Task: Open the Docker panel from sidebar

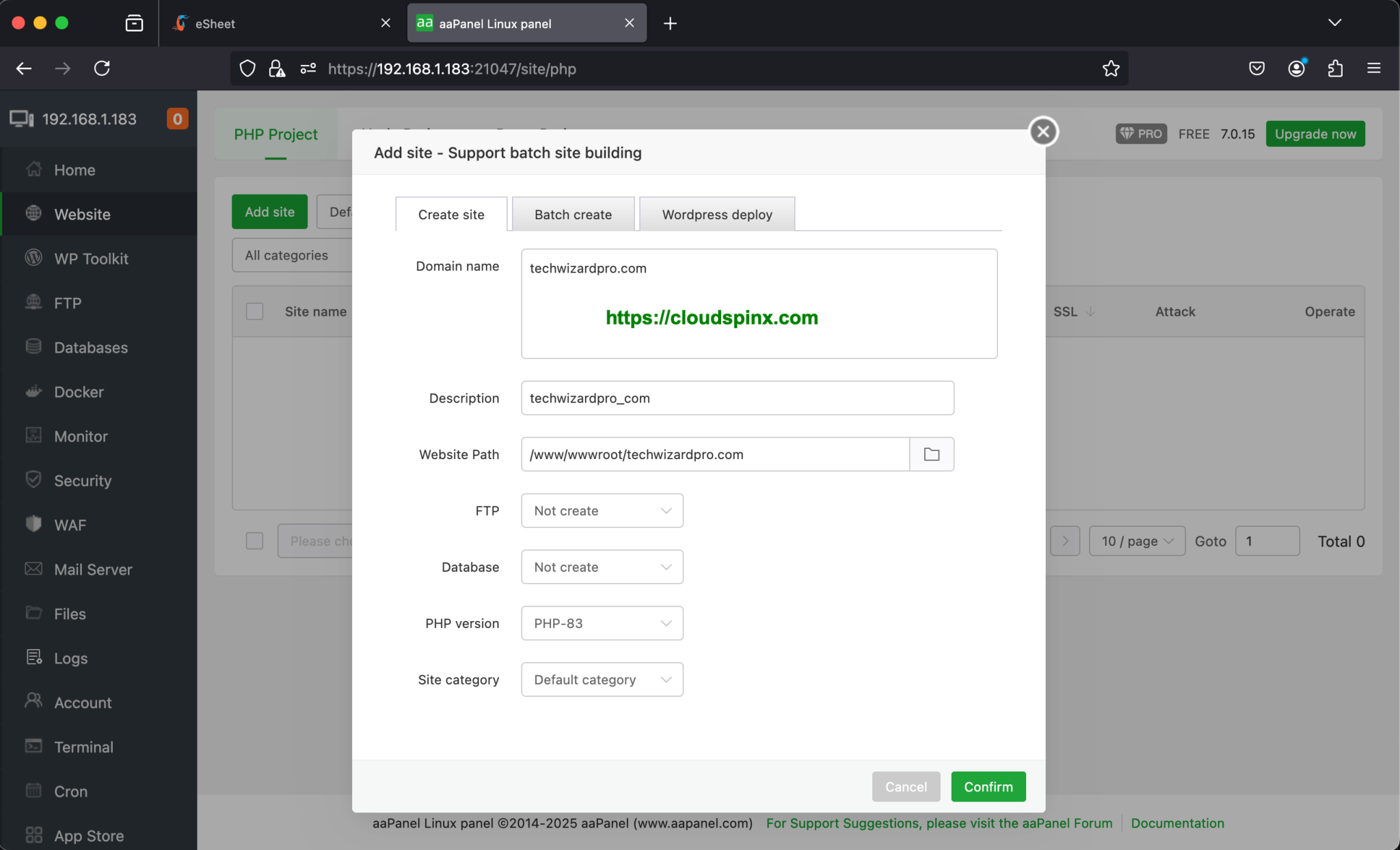Action: coord(33,392)
